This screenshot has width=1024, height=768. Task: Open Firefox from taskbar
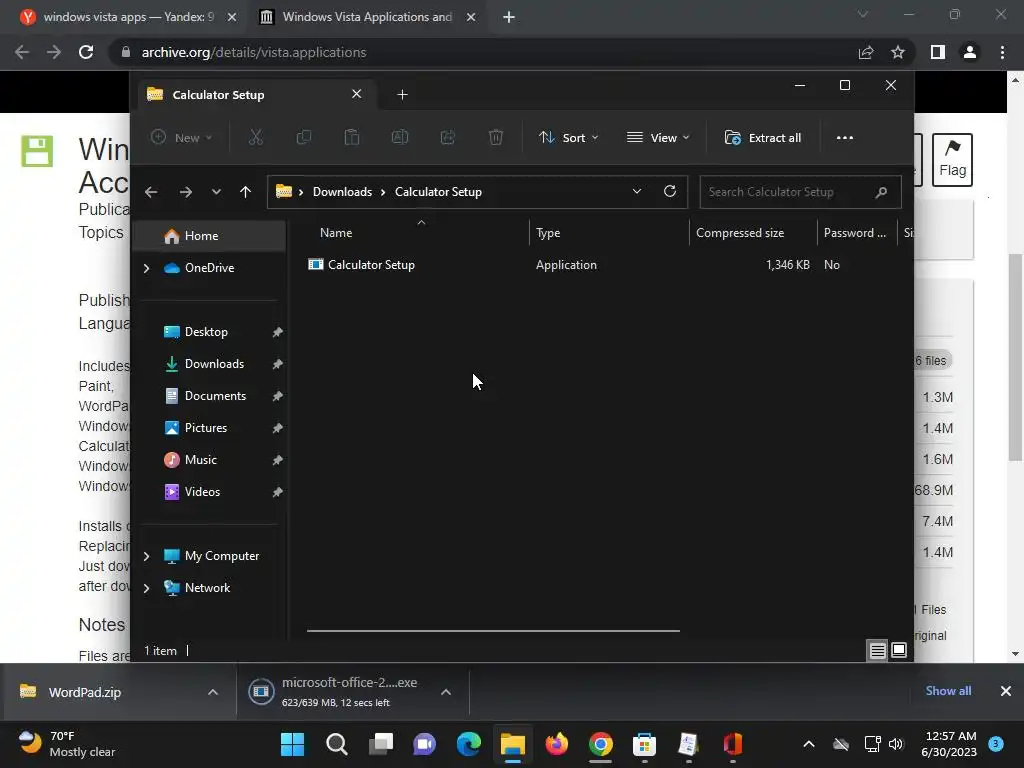556,744
